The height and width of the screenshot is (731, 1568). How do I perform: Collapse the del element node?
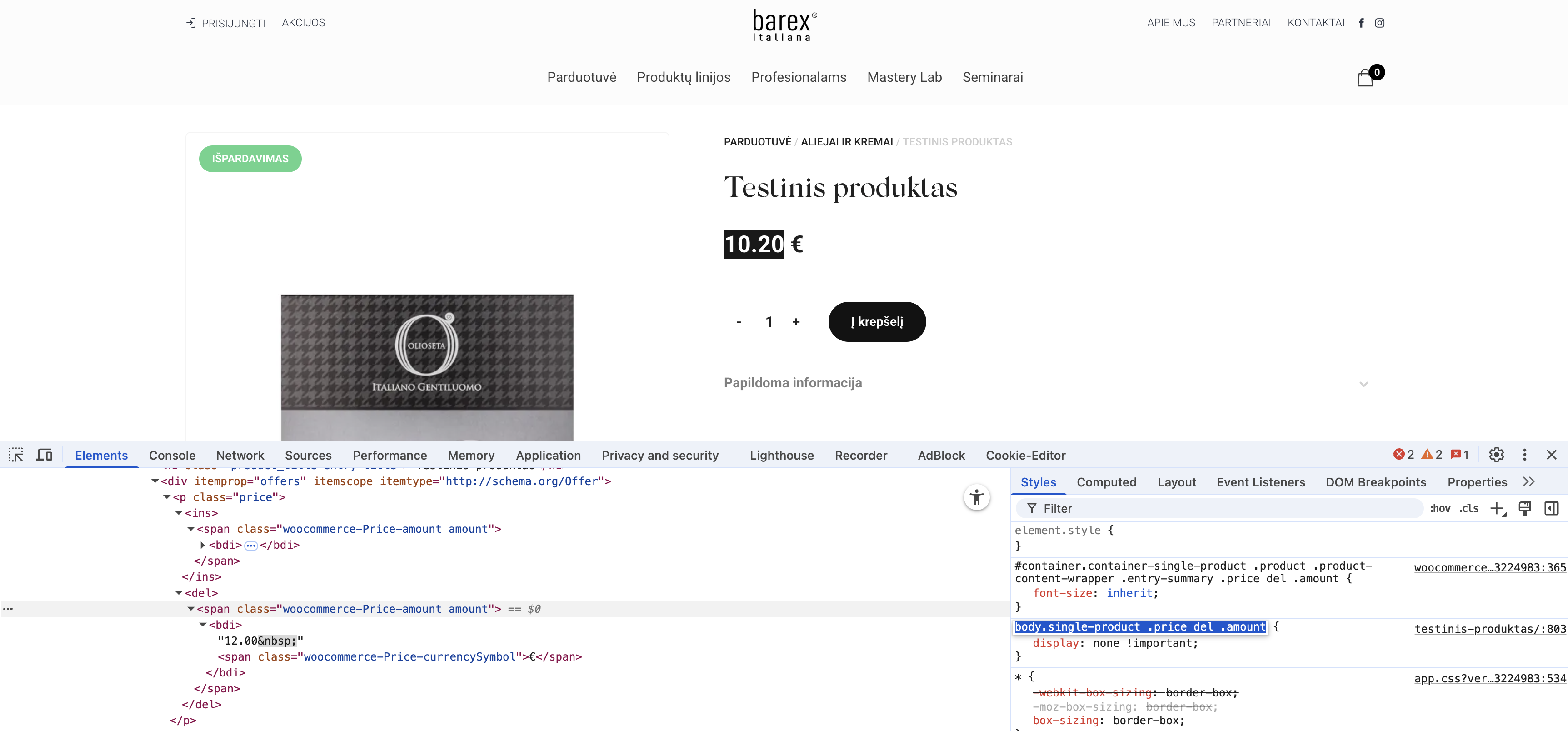click(x=179, y=593)
